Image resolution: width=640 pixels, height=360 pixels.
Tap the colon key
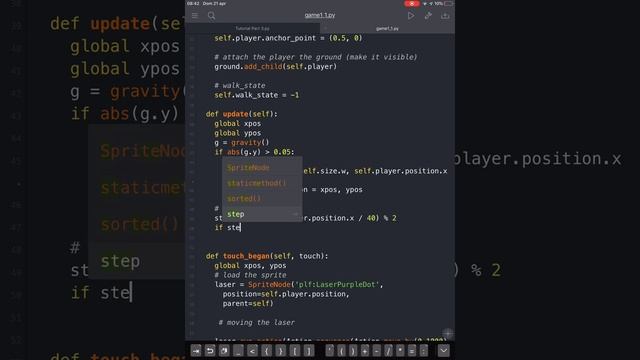[x=424, y=351]
